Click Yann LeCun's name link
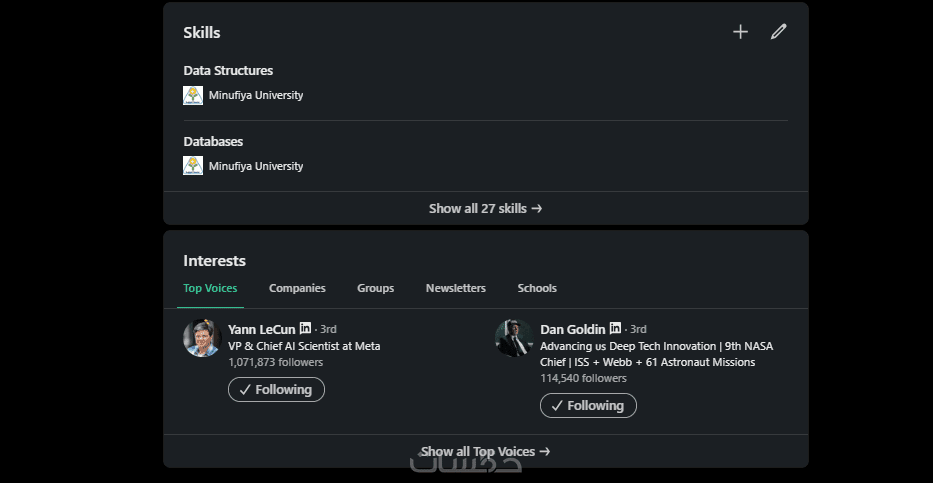This screenshot has width=933, height=483. pos(261,329)
